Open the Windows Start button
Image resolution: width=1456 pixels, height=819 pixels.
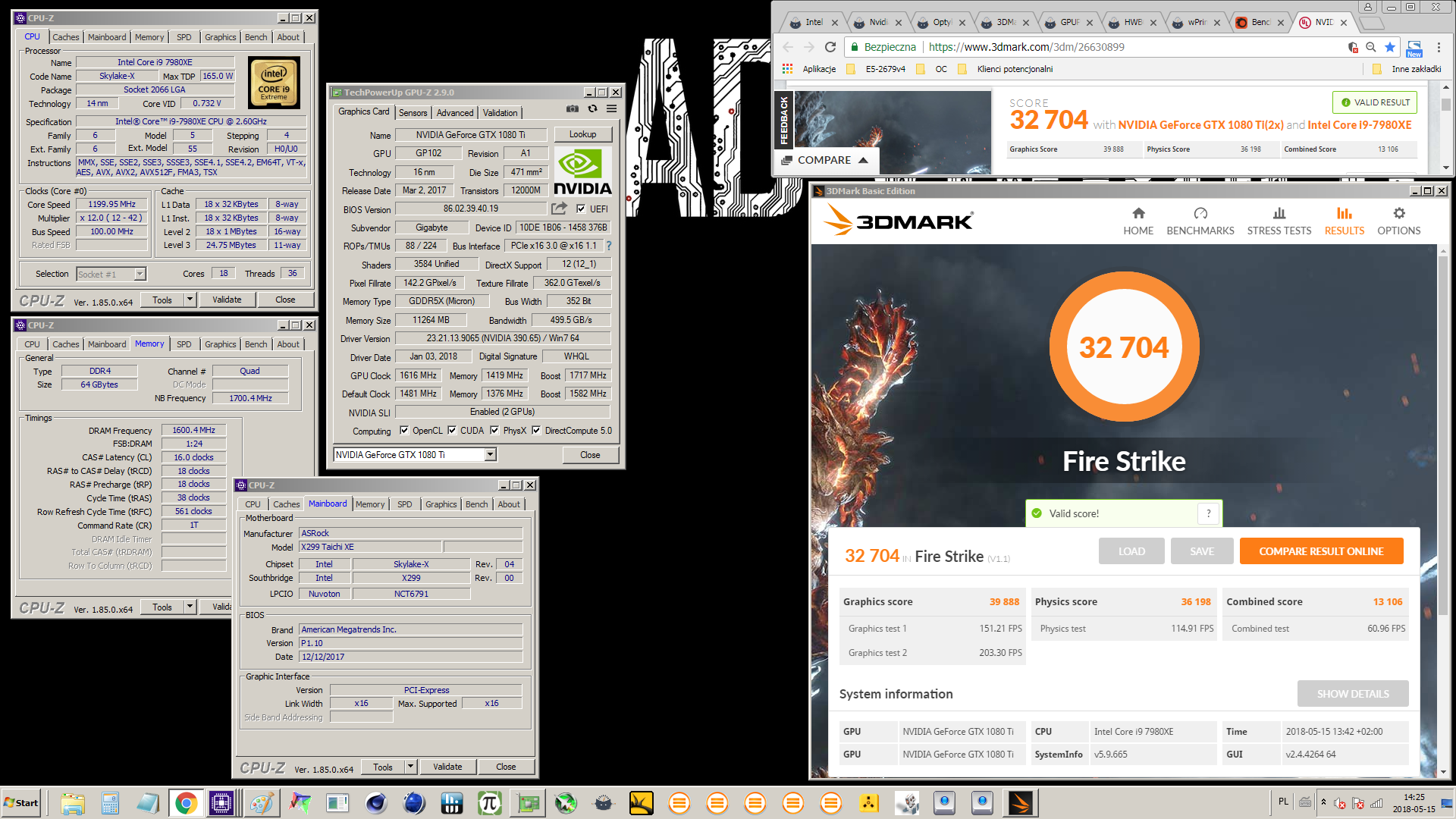click(21, 803)
